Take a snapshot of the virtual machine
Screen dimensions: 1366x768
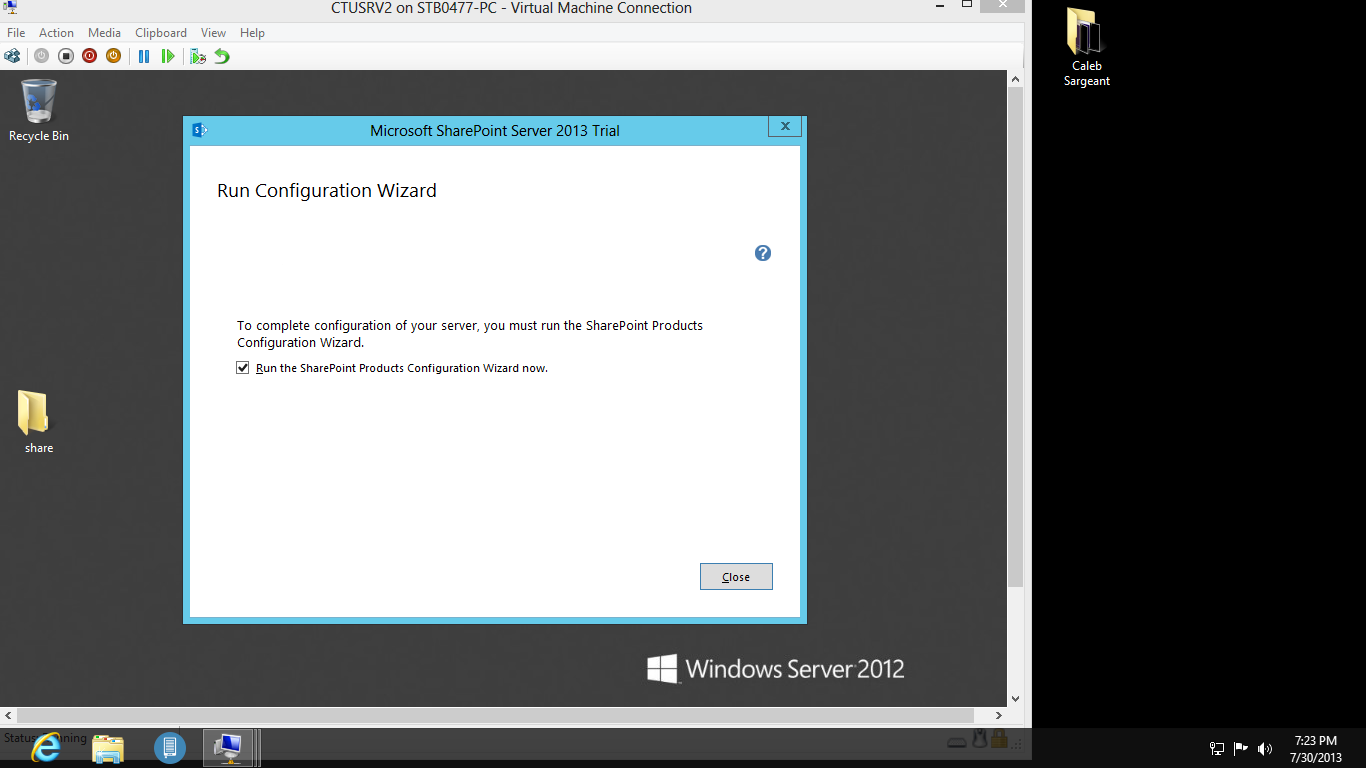198,56
